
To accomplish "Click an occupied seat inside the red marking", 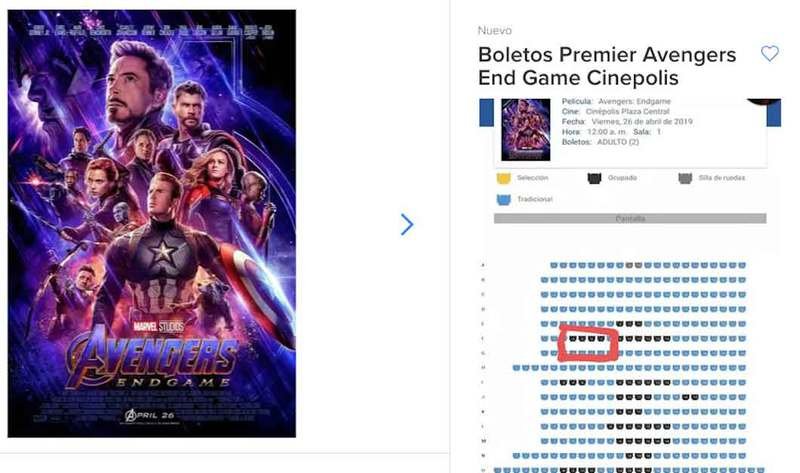I will click(582, 338).
